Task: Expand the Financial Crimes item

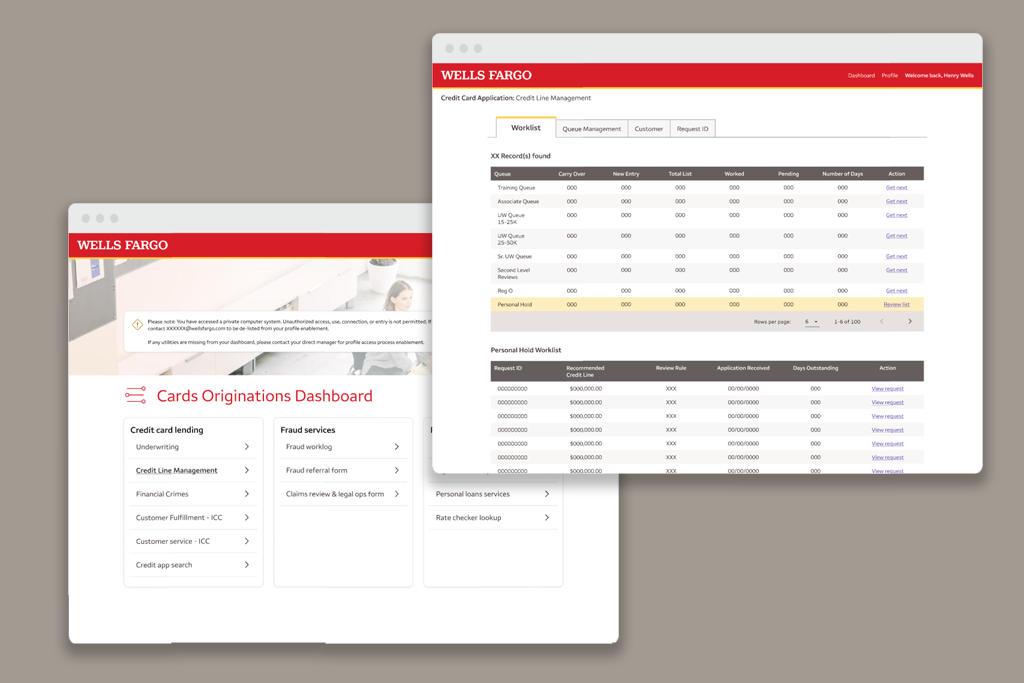Action: [x=247, y=494]
